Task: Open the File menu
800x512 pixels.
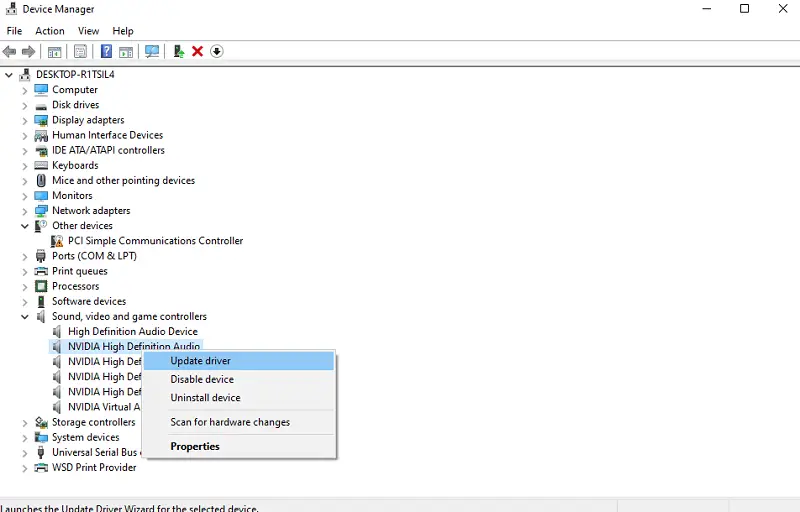Action: tap(14, 31)
